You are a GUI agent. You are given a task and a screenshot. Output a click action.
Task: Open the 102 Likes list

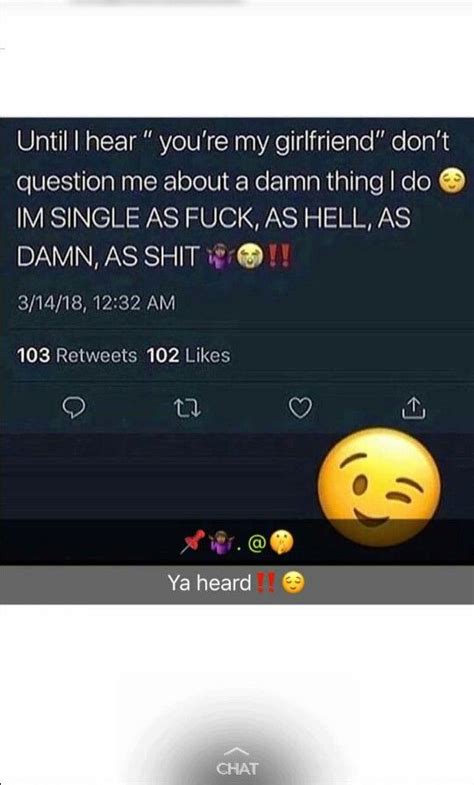click(188, 356)
